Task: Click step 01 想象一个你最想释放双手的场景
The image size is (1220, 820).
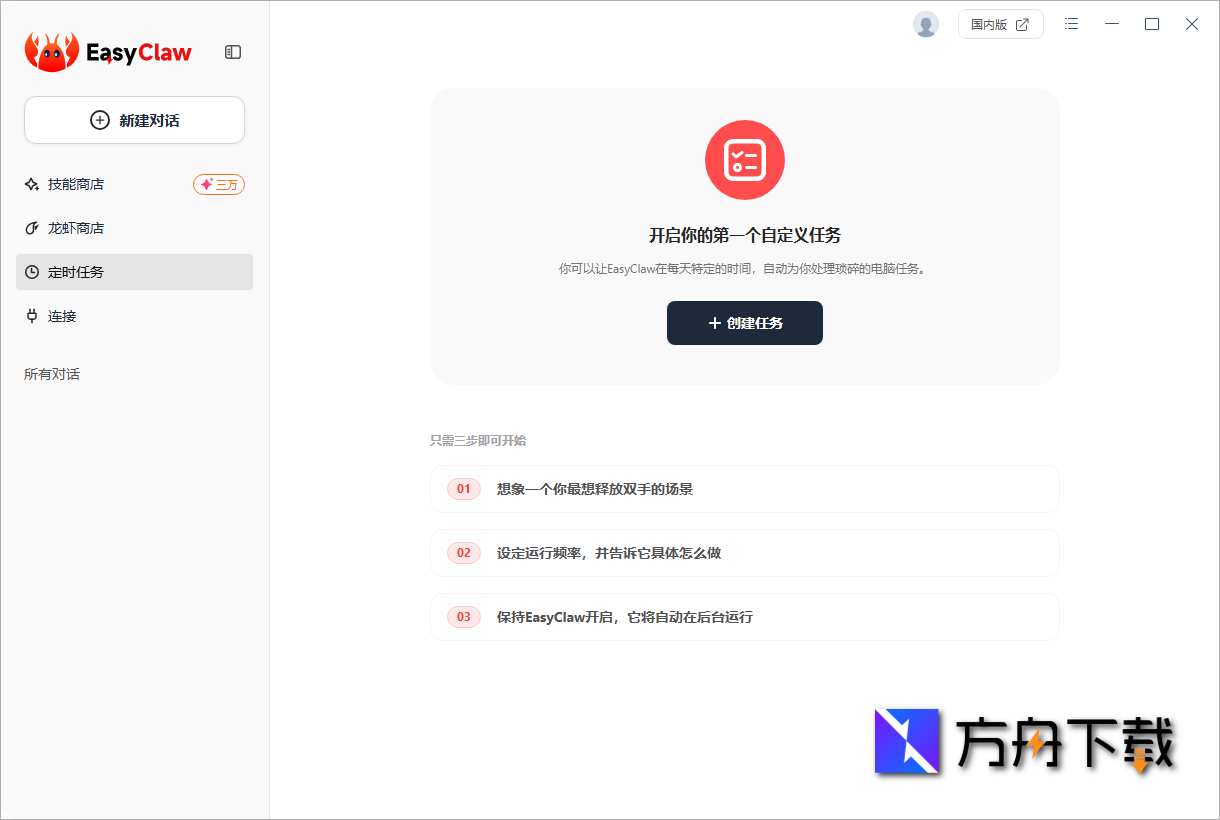Action: click(745, 489)
